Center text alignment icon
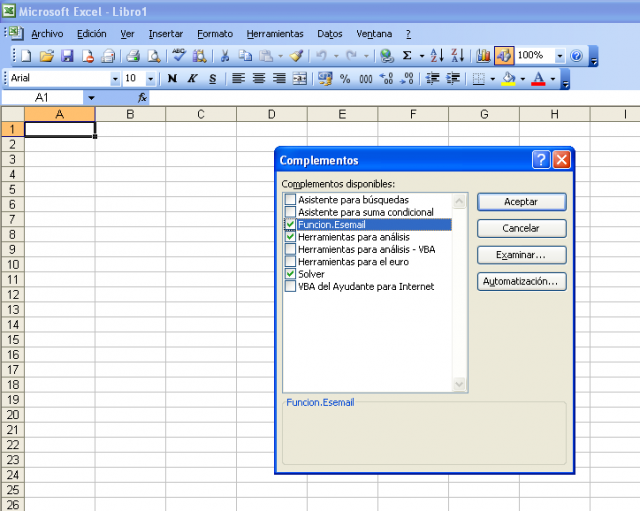The width and height of the screenshot is (640, 511). click(x=259, y=78)
